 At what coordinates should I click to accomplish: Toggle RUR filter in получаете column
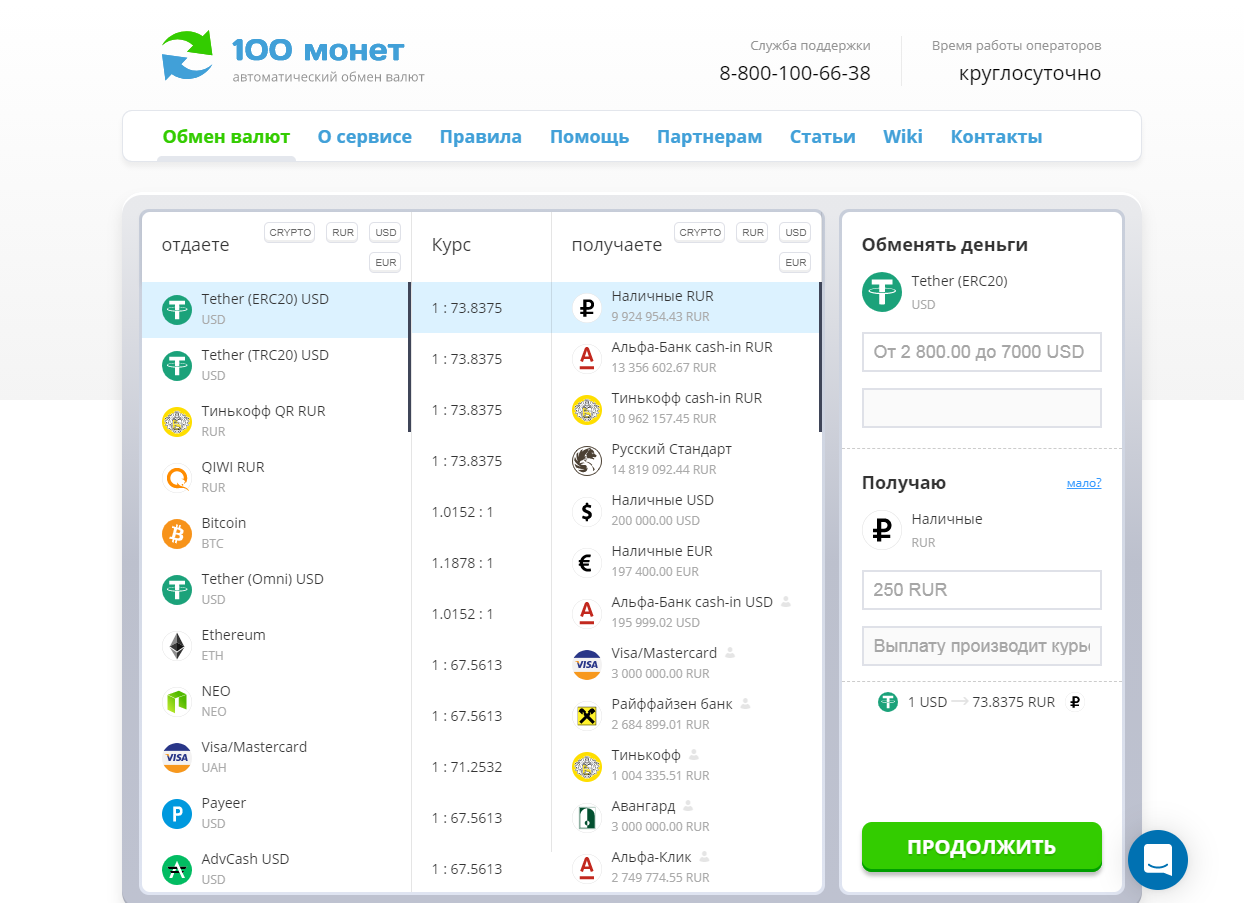[753, 232]
